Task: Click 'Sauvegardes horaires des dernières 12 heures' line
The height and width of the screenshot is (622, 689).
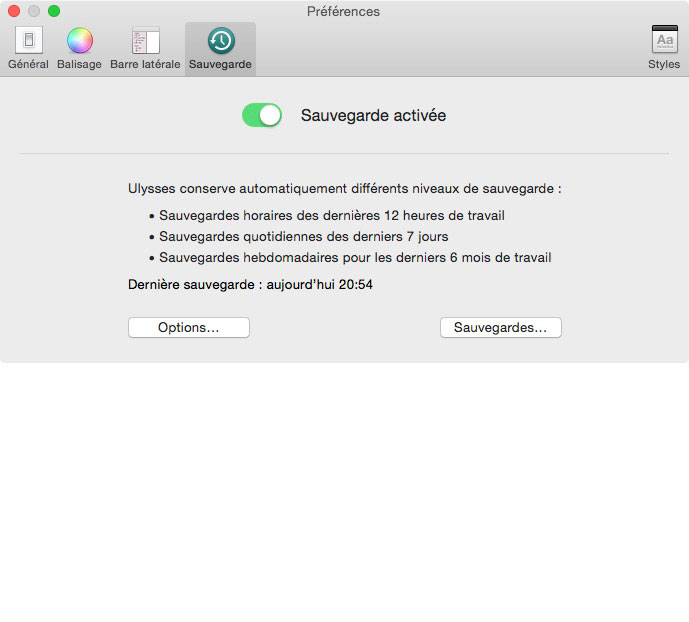Action: click(332, 216)
